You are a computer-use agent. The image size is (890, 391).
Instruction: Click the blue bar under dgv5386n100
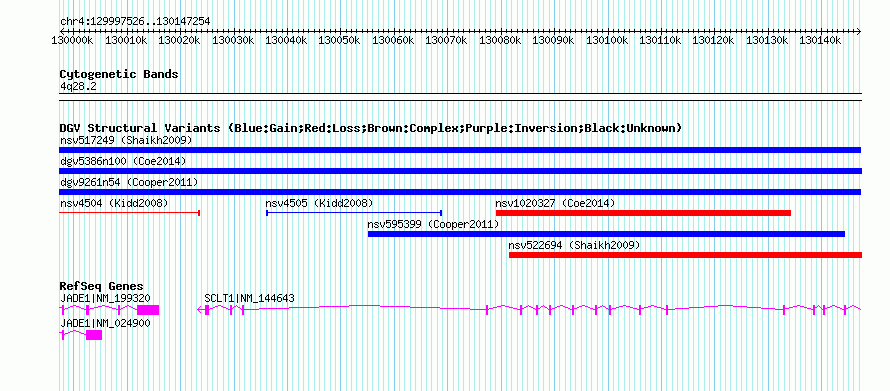(460, 171)
